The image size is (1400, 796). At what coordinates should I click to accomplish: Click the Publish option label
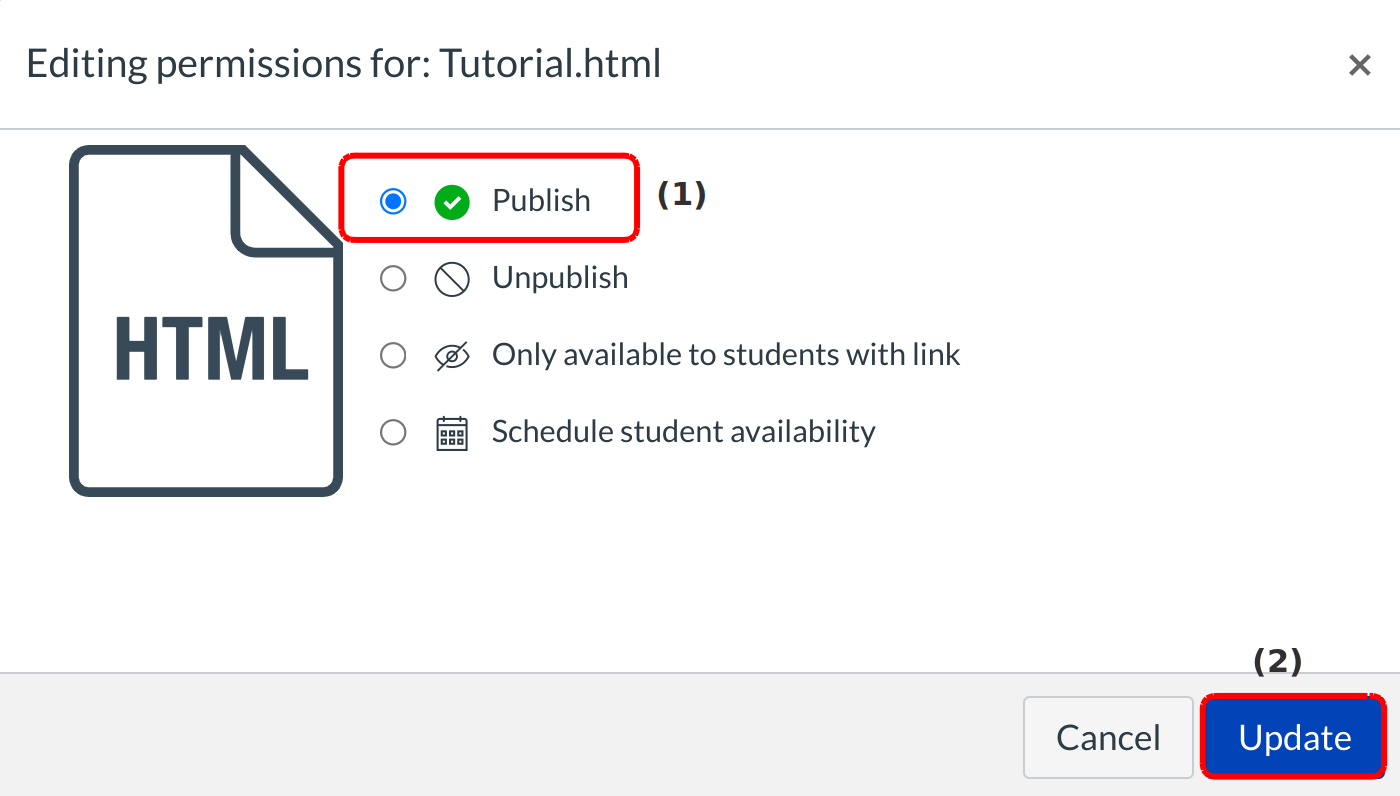click(541, 201)
